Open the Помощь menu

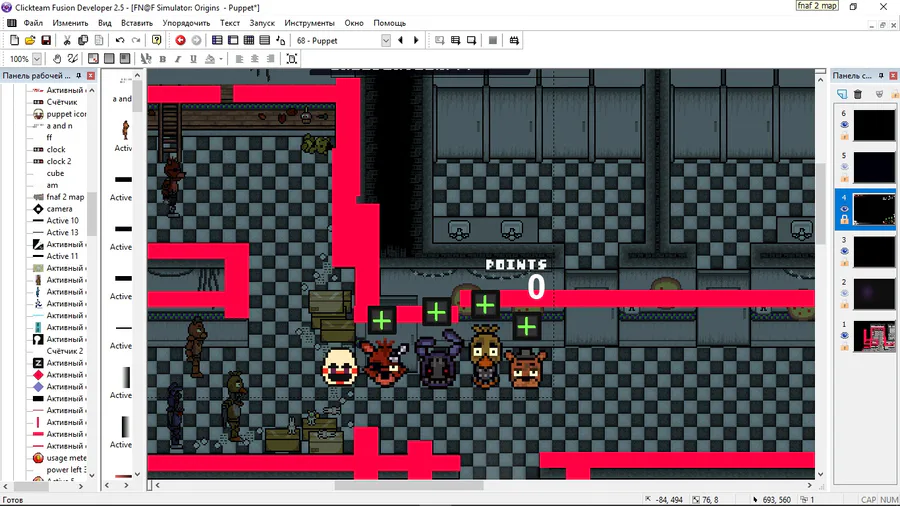[389, 23]
